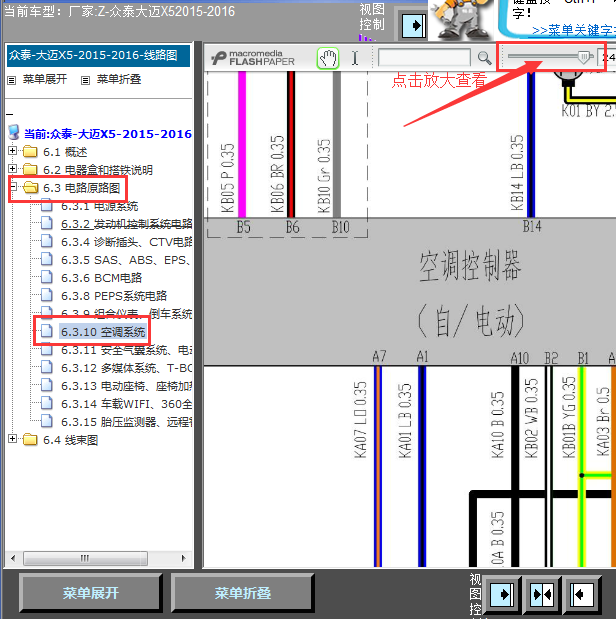
Task: Select the 6.2 电器盒和搭铁说明 item
Action: [98, 170]
